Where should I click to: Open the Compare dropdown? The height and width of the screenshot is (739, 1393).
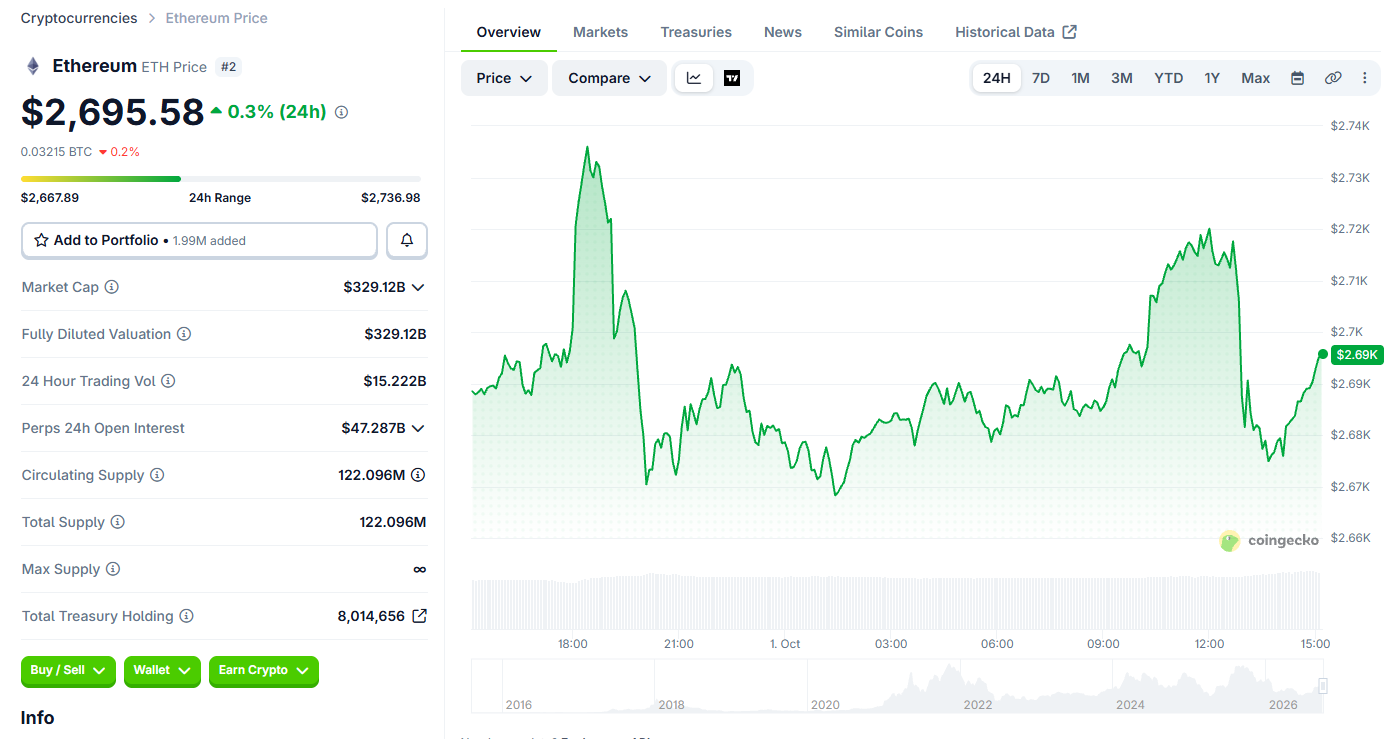pyautogui.click(x=610, y=78)
